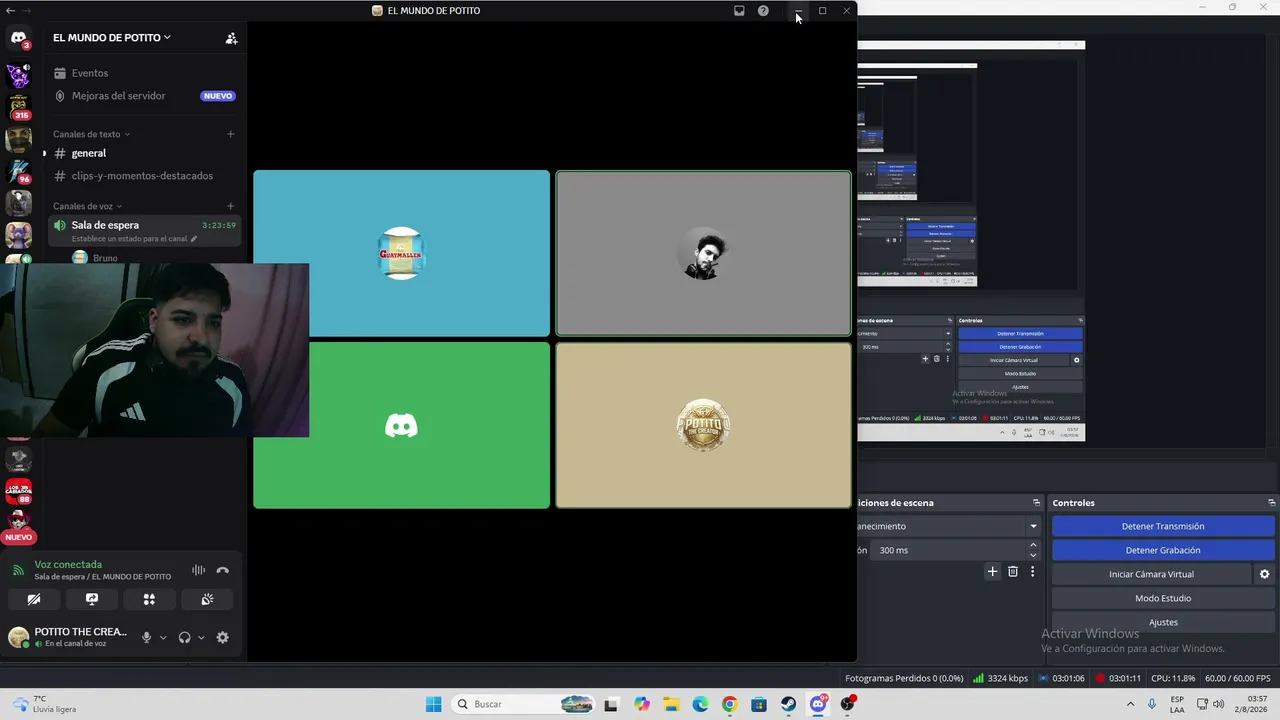Open POTITO THE CREATOR user profile panel
This screenshot has width=1280, height=720.
point(68,637)
